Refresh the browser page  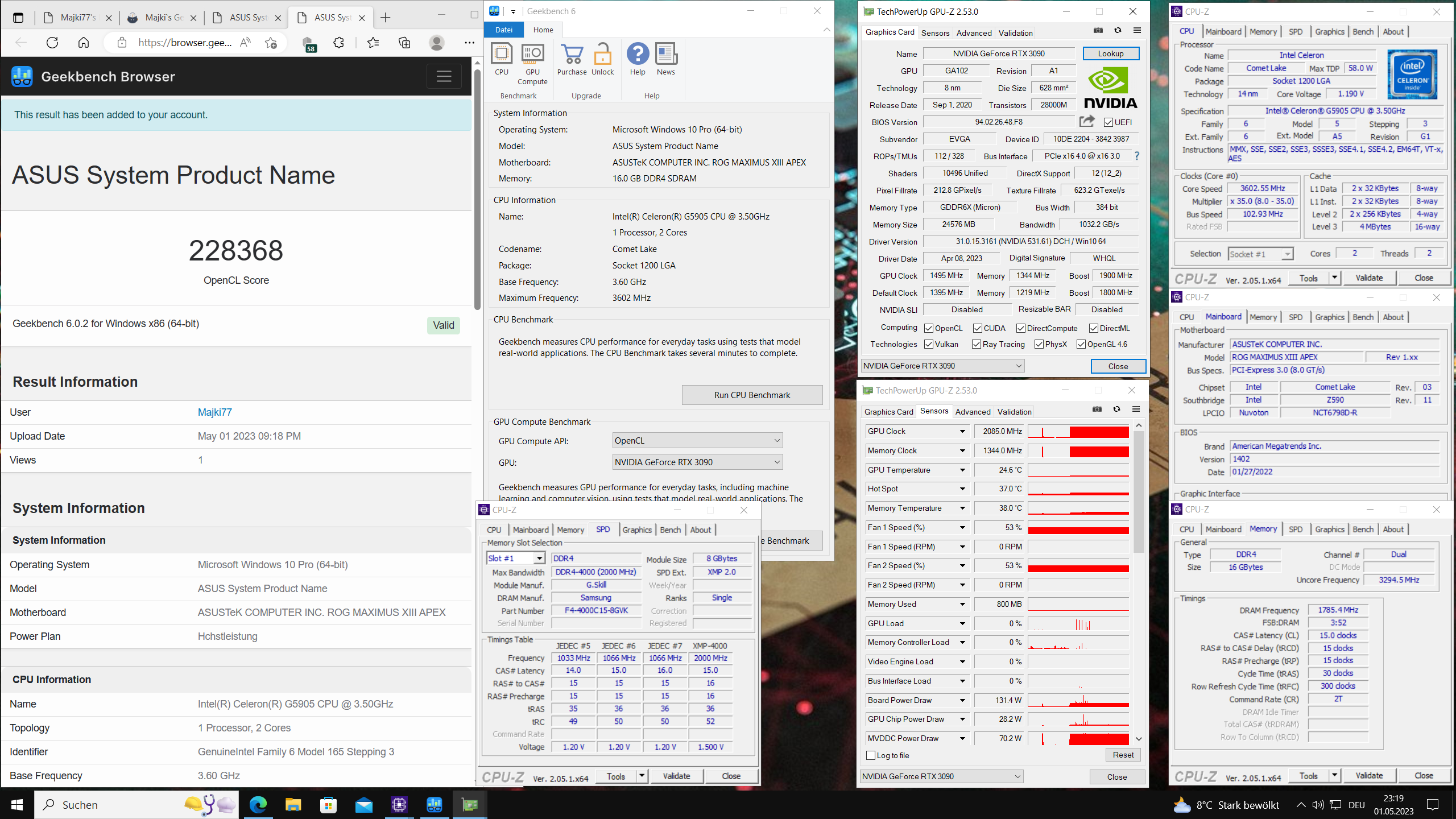[52, 43]
